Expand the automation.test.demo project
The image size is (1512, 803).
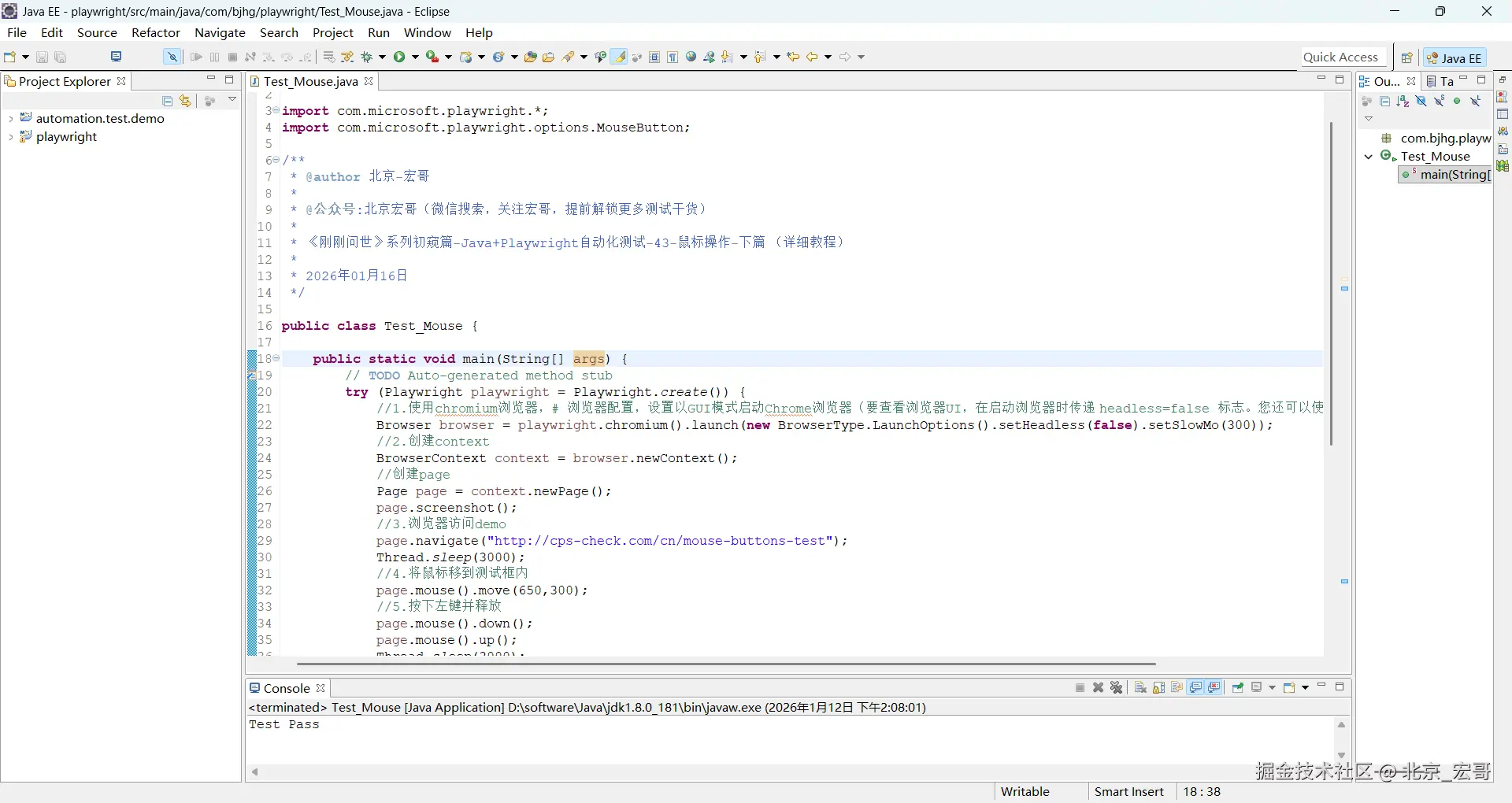point(10,119)
